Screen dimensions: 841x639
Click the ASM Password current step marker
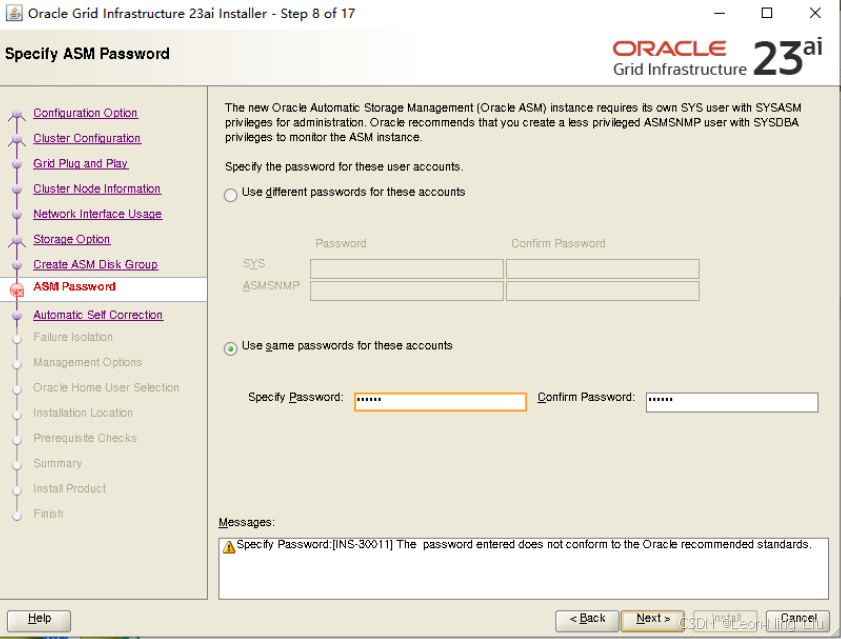tap(17, 290)
